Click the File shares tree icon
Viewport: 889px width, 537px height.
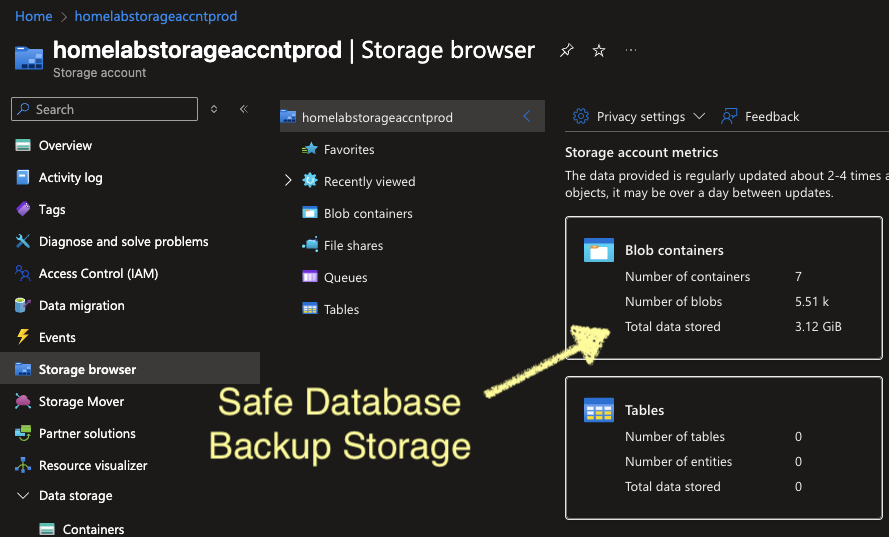(x=310, y=245)
